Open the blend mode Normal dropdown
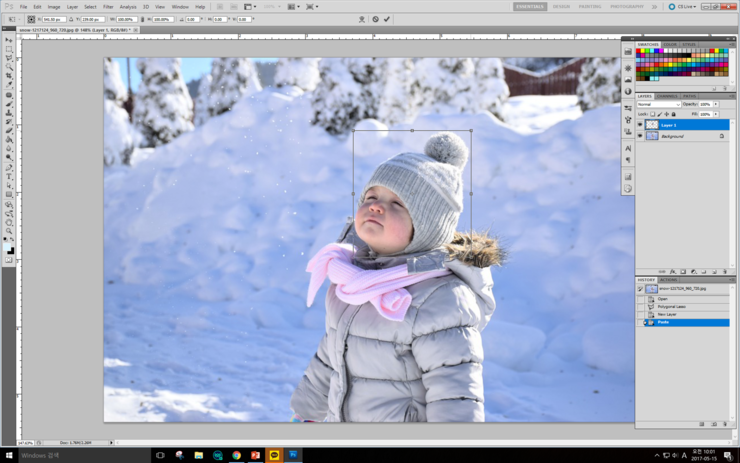The width and height of the screenshot is (740, 463). coord(658,104)
